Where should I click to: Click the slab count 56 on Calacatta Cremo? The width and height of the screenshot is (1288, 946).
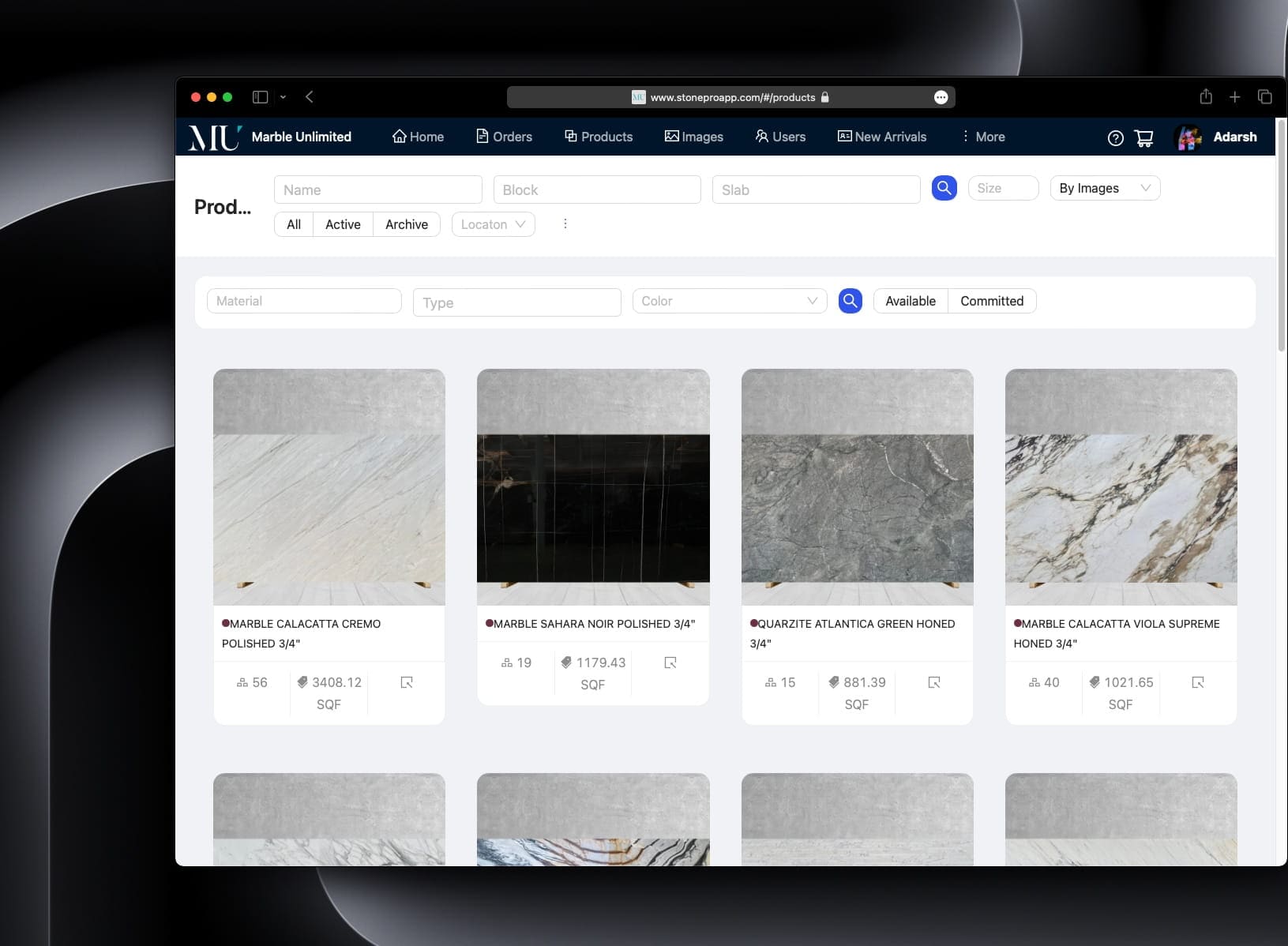pyautogui.click(x=252, y=682)
